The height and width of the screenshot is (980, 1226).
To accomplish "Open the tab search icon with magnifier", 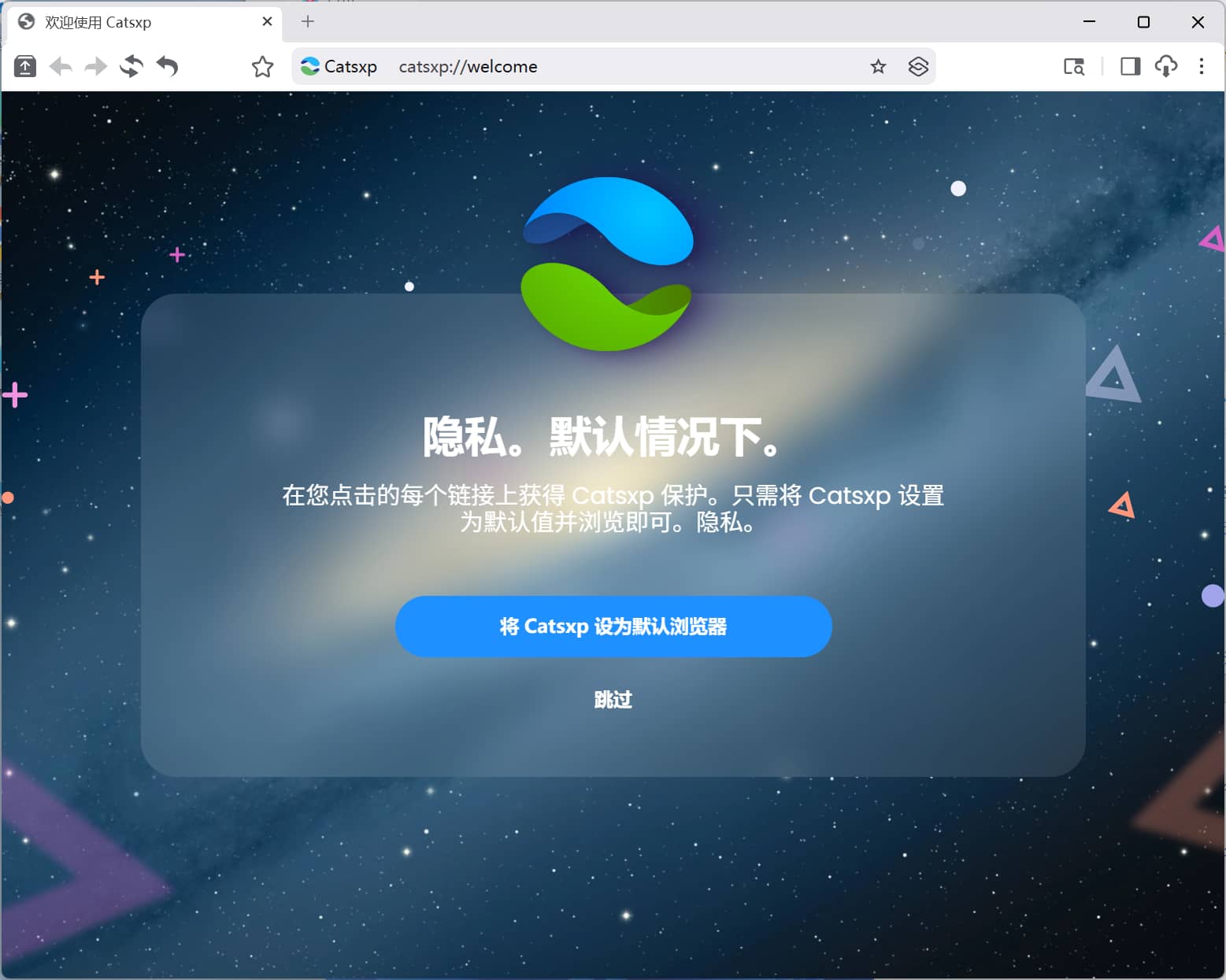I will point(1074,67).
